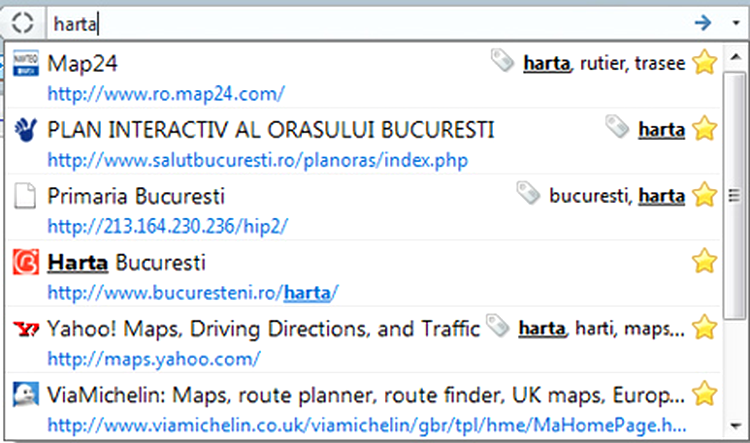Click the page loading identity icon
This screenshot has width=750, height=443.
tap(22, 23)
